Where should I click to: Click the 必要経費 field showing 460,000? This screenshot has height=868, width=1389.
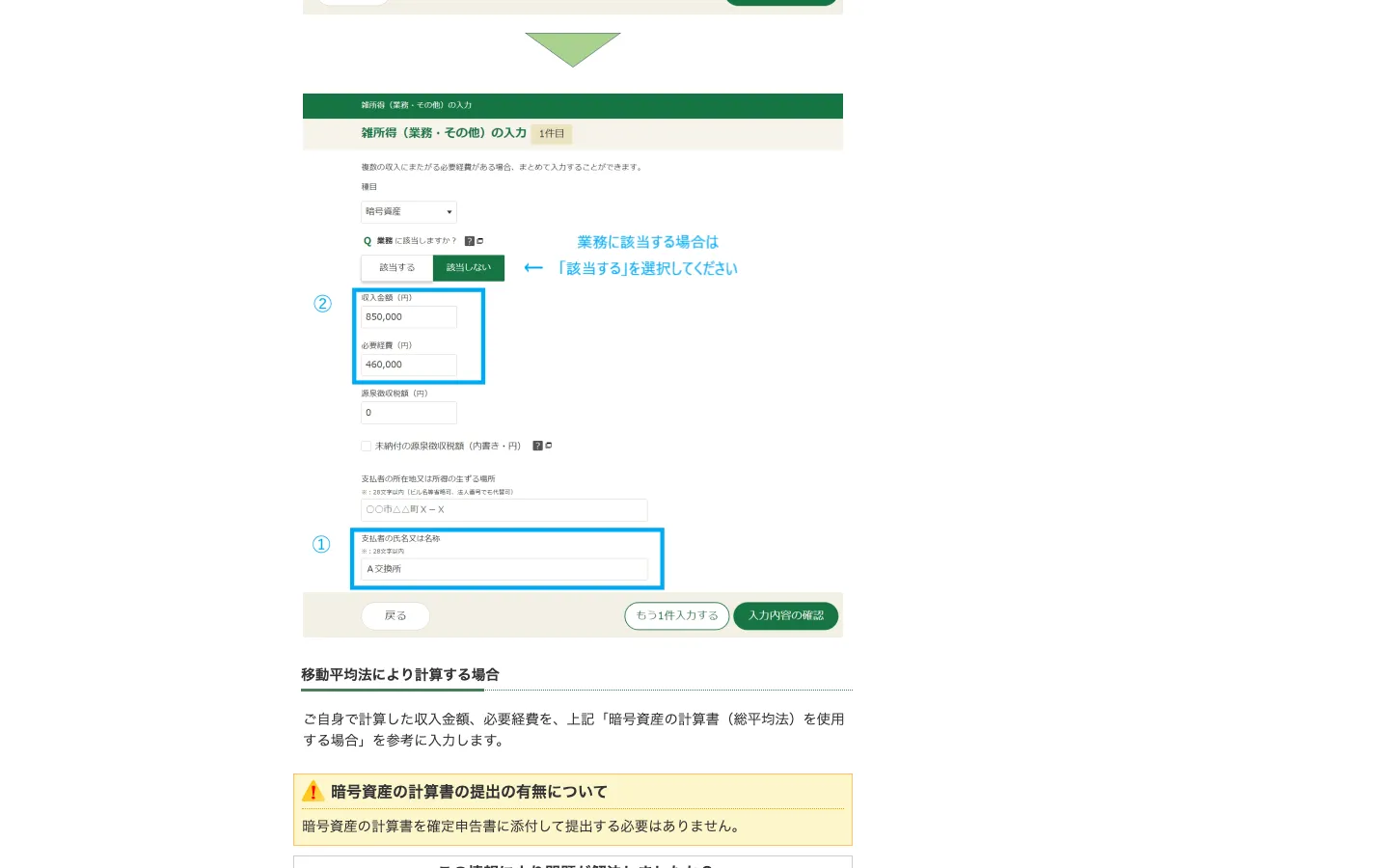click(409, 365)
